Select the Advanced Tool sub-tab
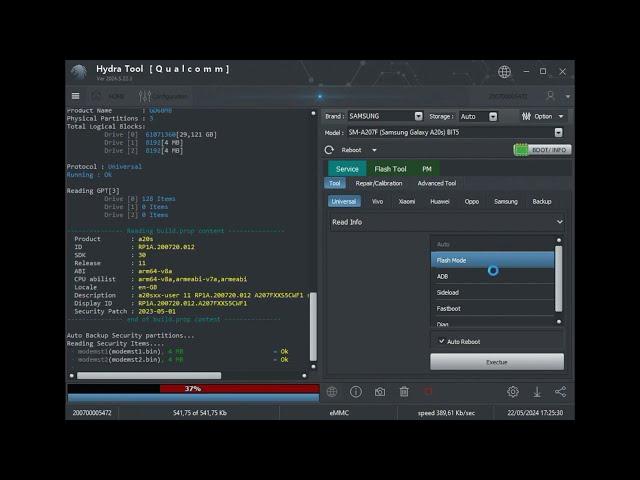 pyautogui.click(x=437, y=183)
